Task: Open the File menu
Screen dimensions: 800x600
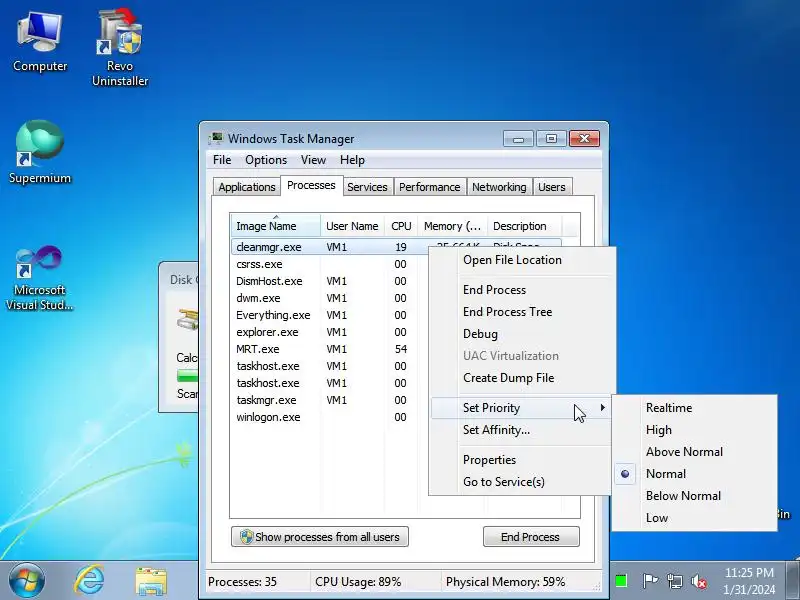Action: 222,160
